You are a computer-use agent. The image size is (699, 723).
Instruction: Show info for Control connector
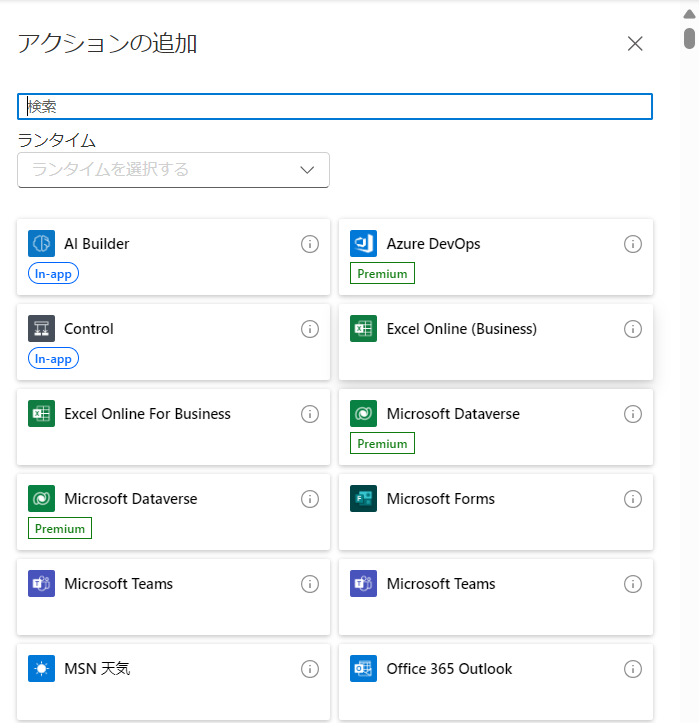pos(310,329)
